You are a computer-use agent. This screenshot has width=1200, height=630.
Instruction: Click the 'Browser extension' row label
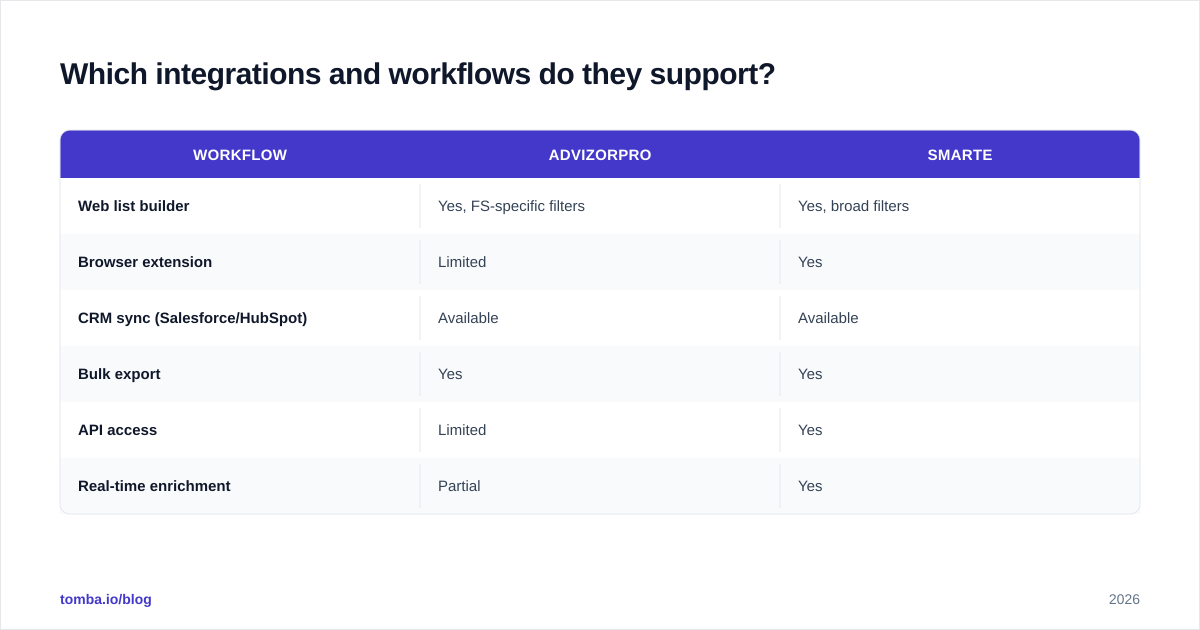(x=145, y=262)
